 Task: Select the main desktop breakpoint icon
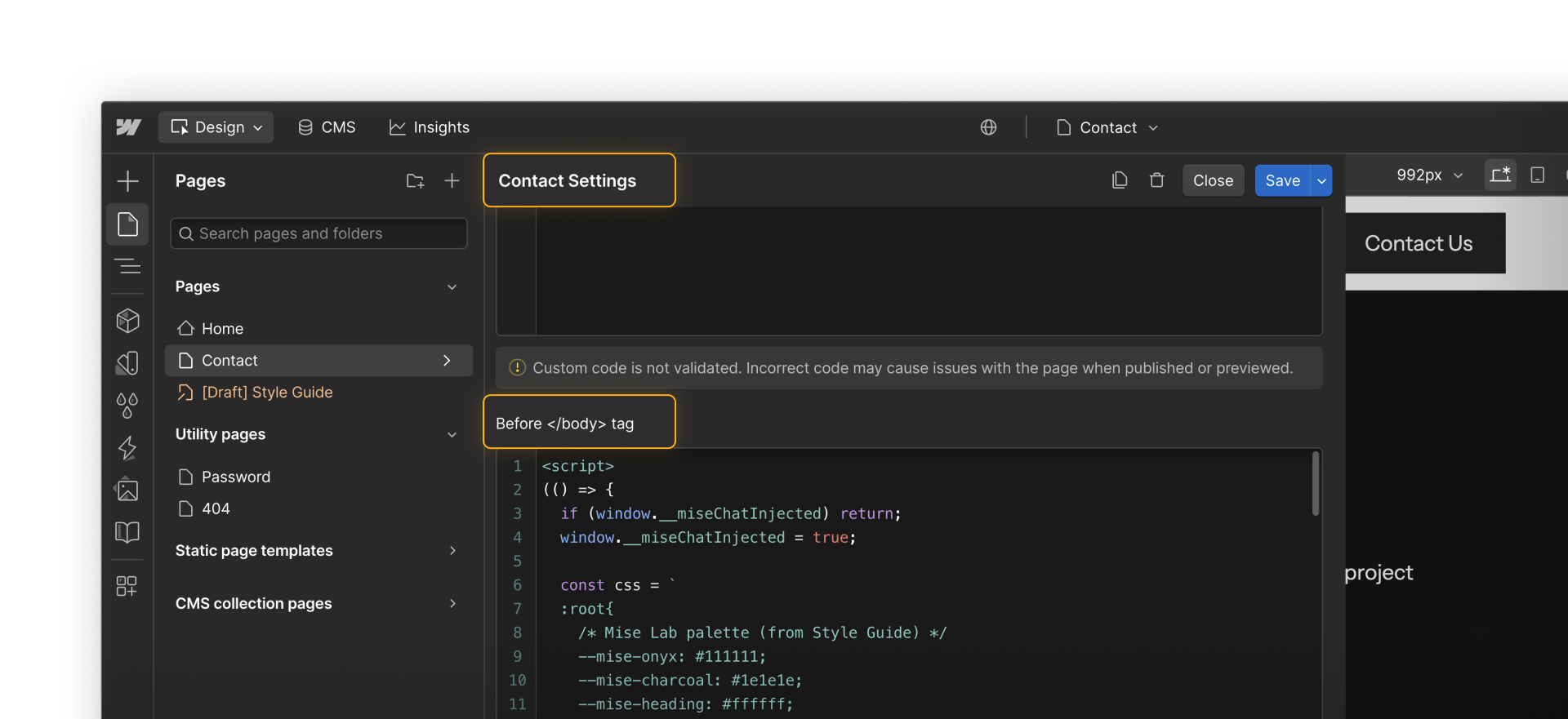pos(1500,175)
